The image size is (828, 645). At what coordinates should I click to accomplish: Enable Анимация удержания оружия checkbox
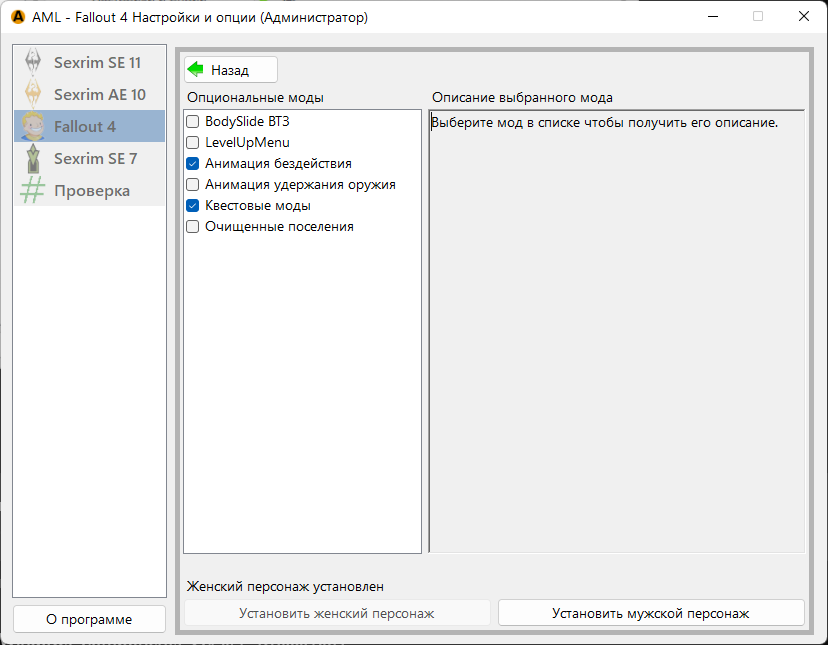(193, 184)
